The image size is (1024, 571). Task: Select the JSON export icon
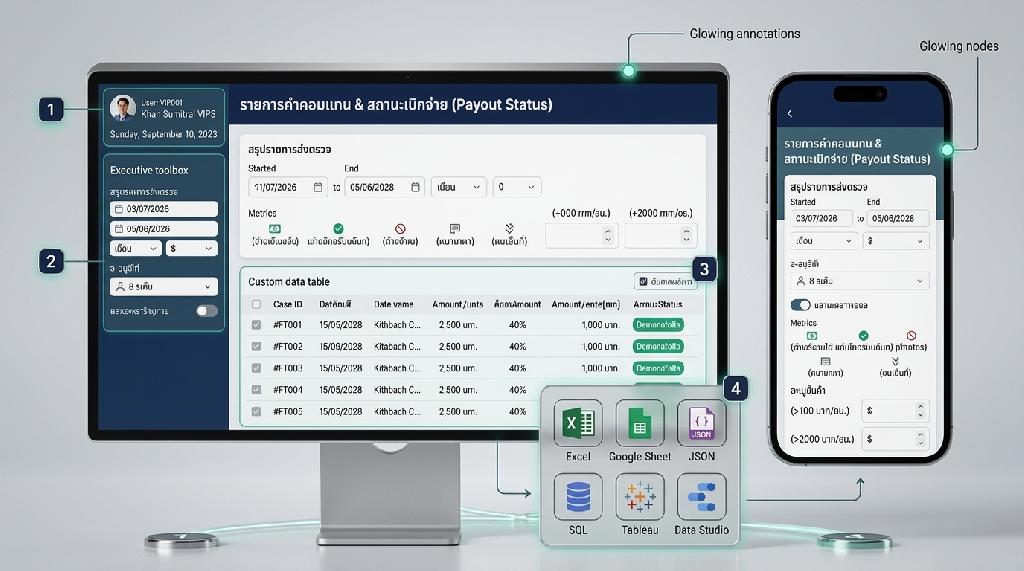tap(701, 423)
